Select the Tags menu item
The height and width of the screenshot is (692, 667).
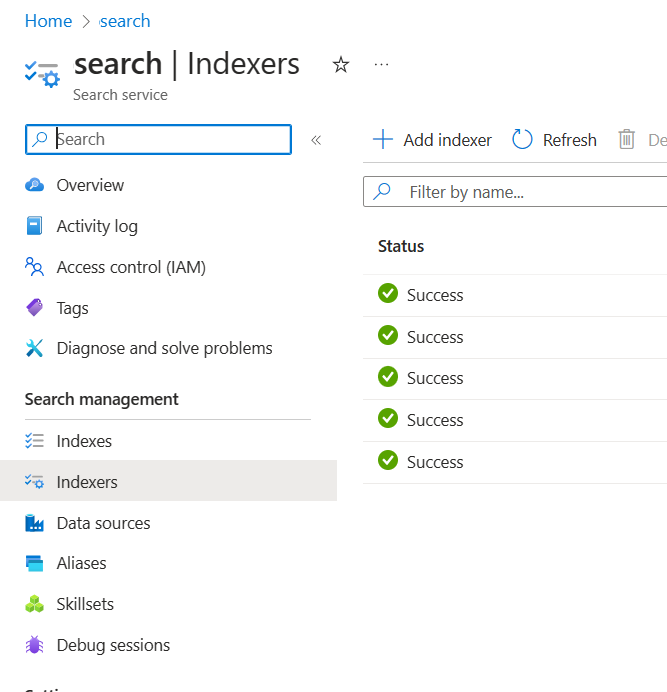[72, 308]
